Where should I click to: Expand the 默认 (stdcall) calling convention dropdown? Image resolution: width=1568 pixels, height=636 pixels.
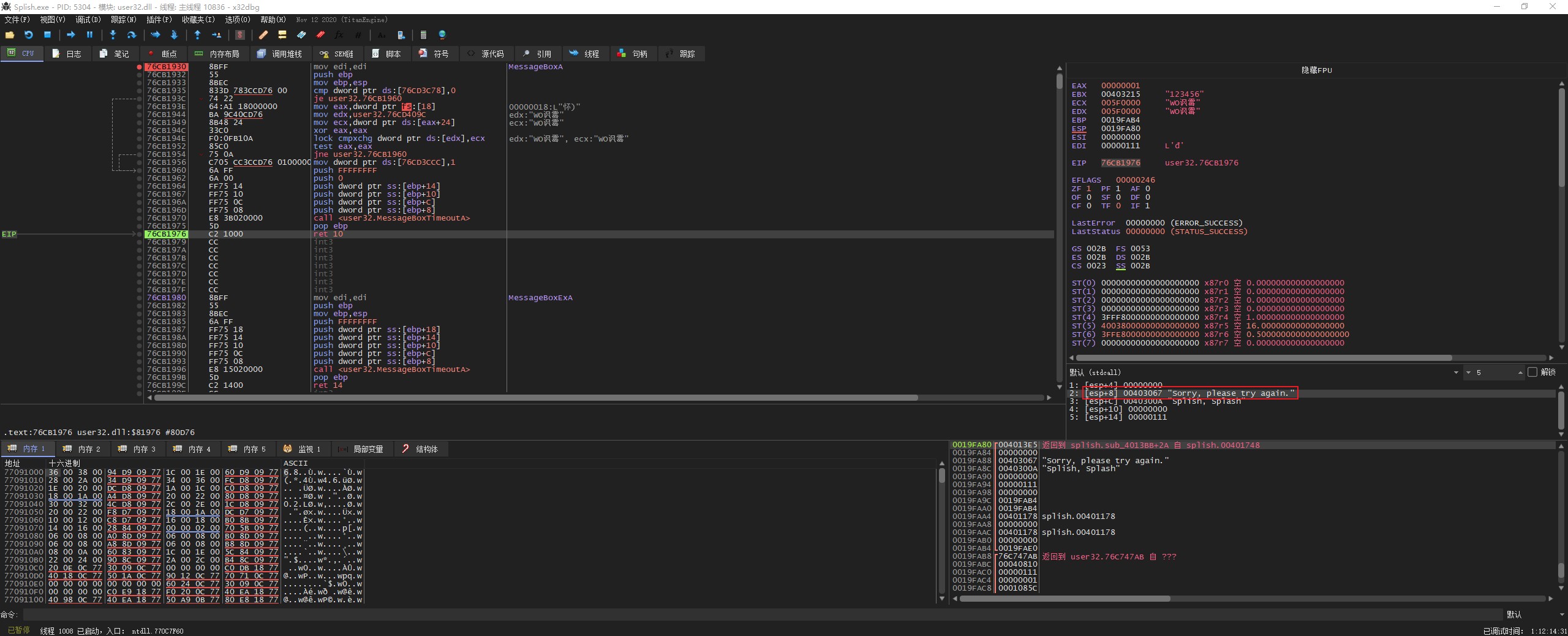pyautogui.click(x=1455, y=373)
